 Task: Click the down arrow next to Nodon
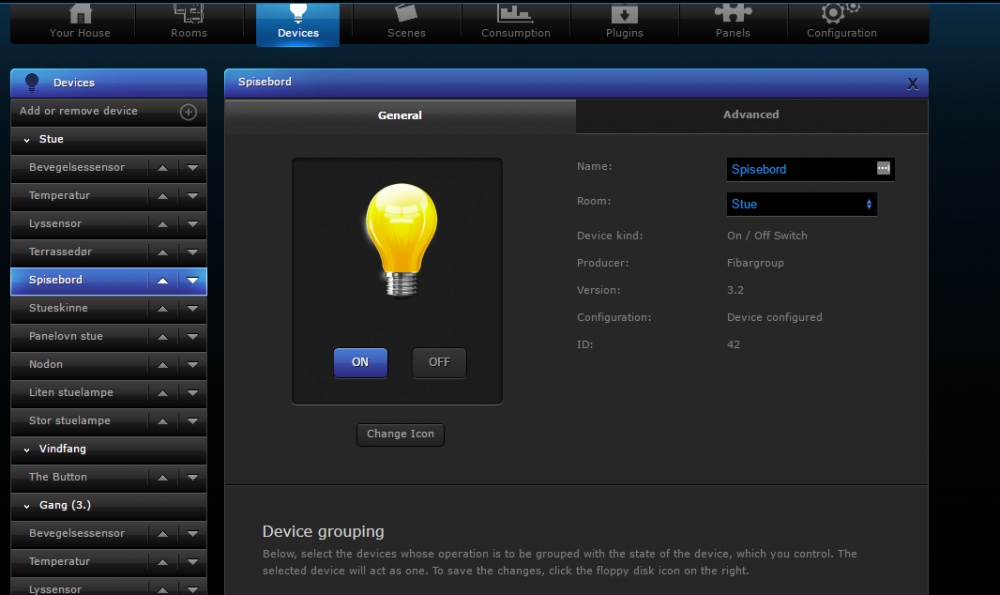click(x=193, y=365)
